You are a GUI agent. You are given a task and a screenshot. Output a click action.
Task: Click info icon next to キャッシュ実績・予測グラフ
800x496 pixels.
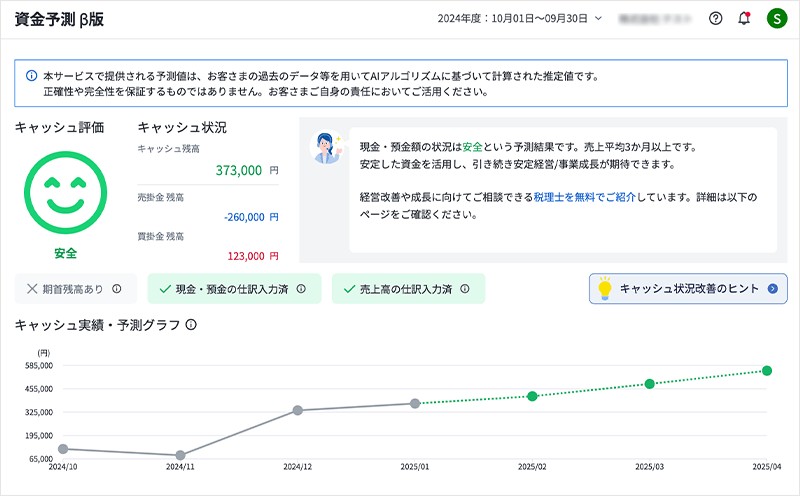point(191,325)
